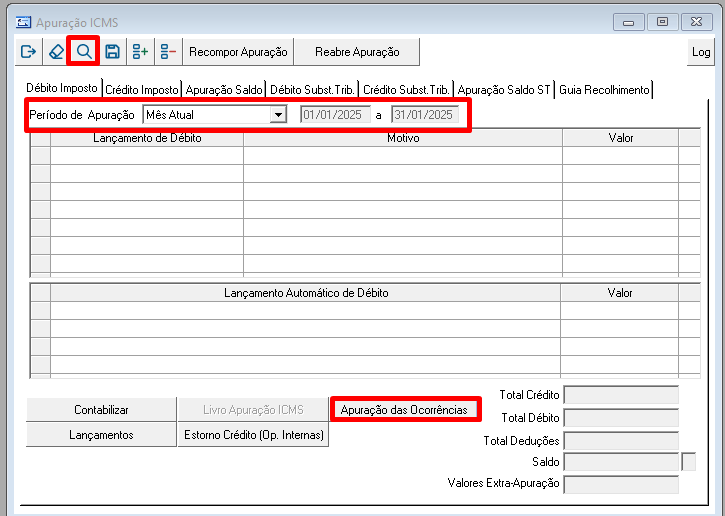Click Estorno Crédito (Op. Internas) button

coord(253,435)
